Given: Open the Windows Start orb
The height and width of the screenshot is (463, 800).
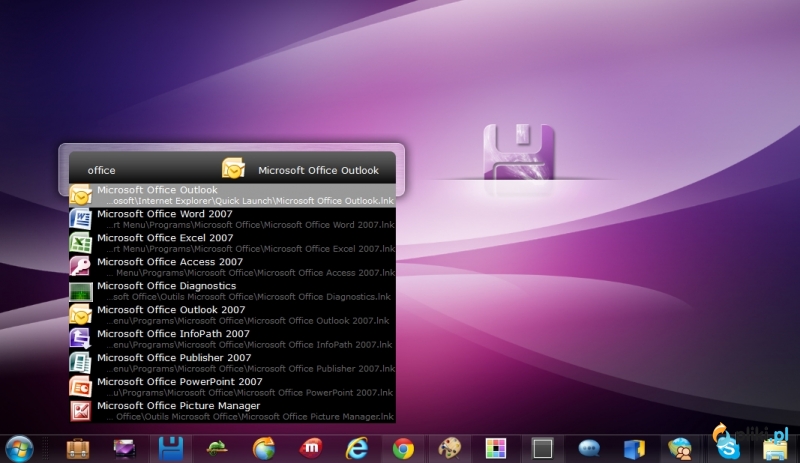Looking at the screenshot, I should coord(19,449).
